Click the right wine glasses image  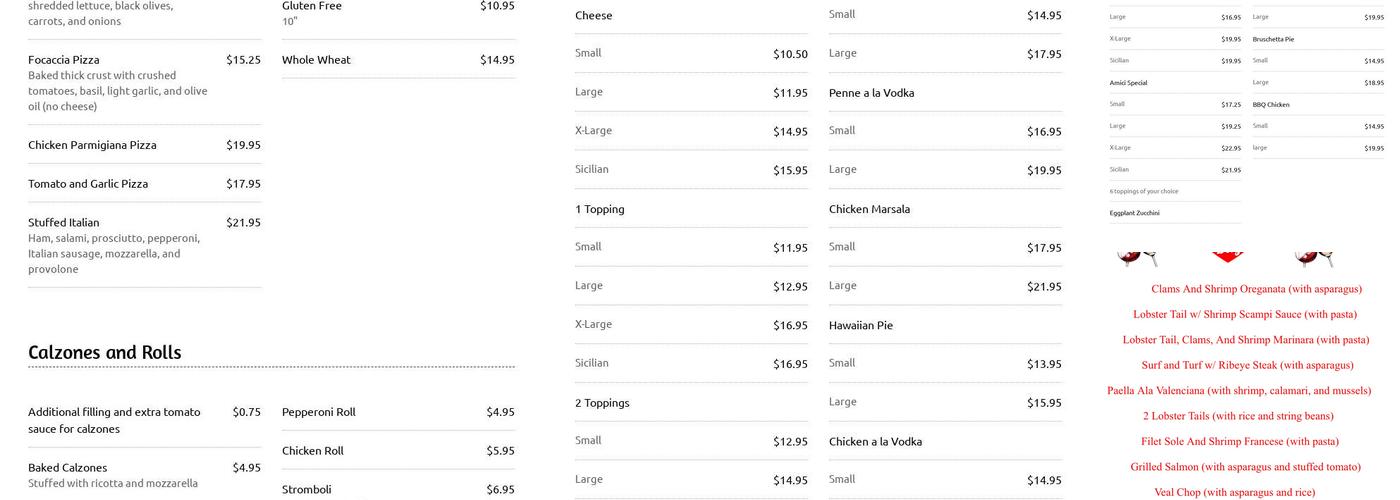(x=1313, y=257)
